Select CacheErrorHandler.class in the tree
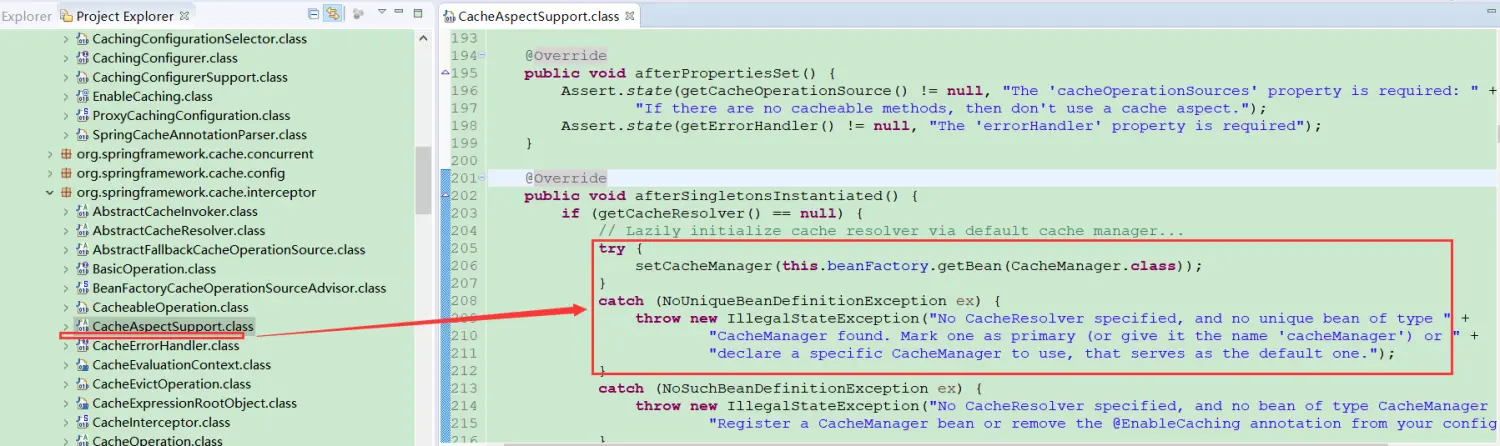 166,346
